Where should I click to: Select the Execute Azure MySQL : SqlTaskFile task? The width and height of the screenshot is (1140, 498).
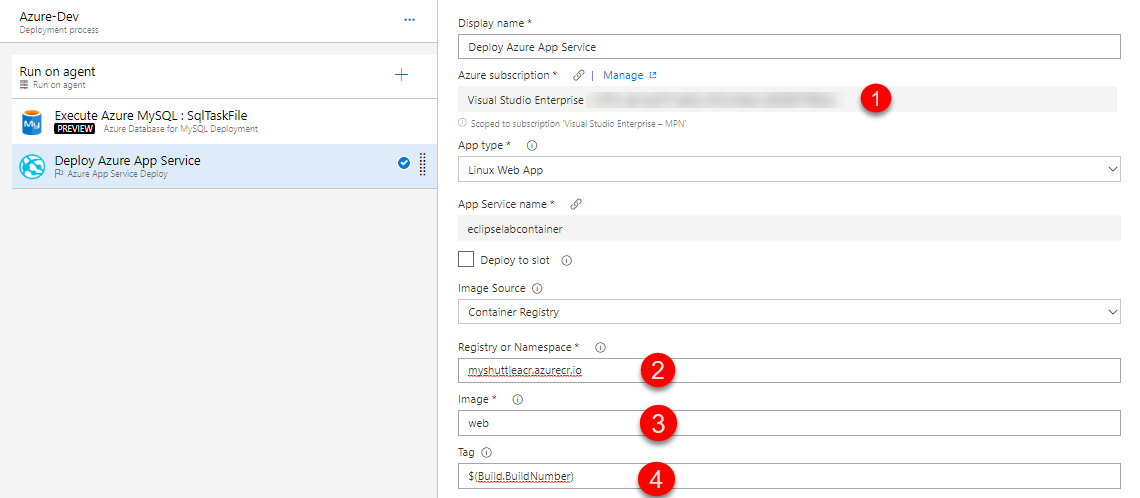224,121
